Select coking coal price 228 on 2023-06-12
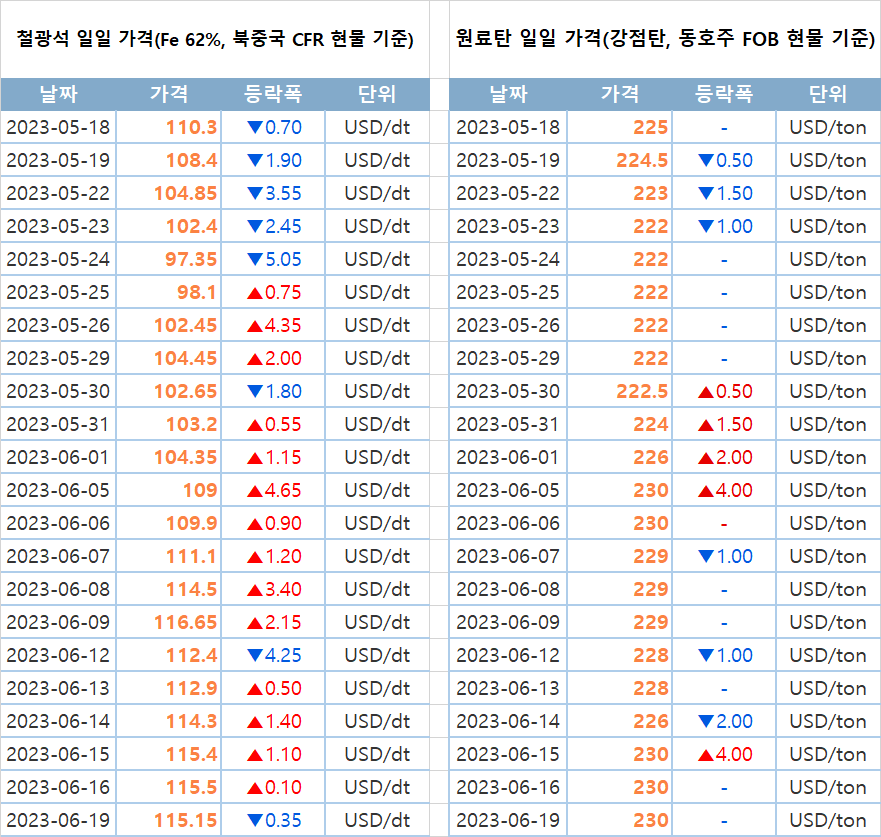Viewport: 881px width, 837px height. (651, 656)
